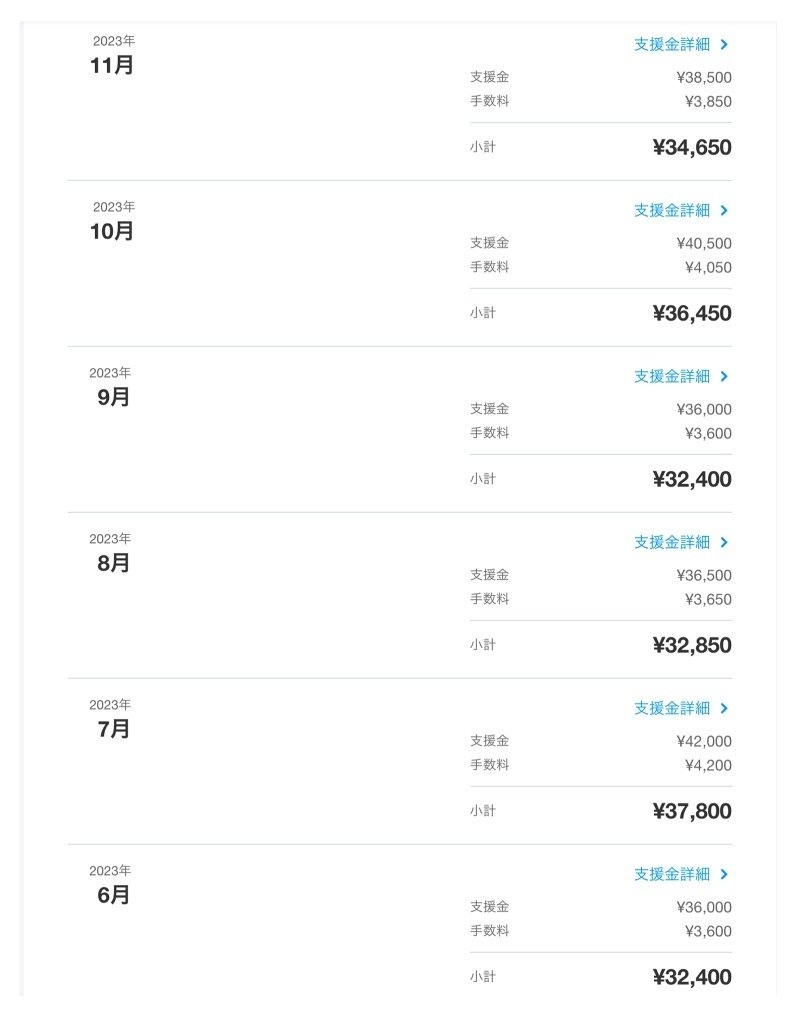Click the chevron arrow beside June's 支援金詳細
The image size is (800, 1023).
[x=724, y=874]
